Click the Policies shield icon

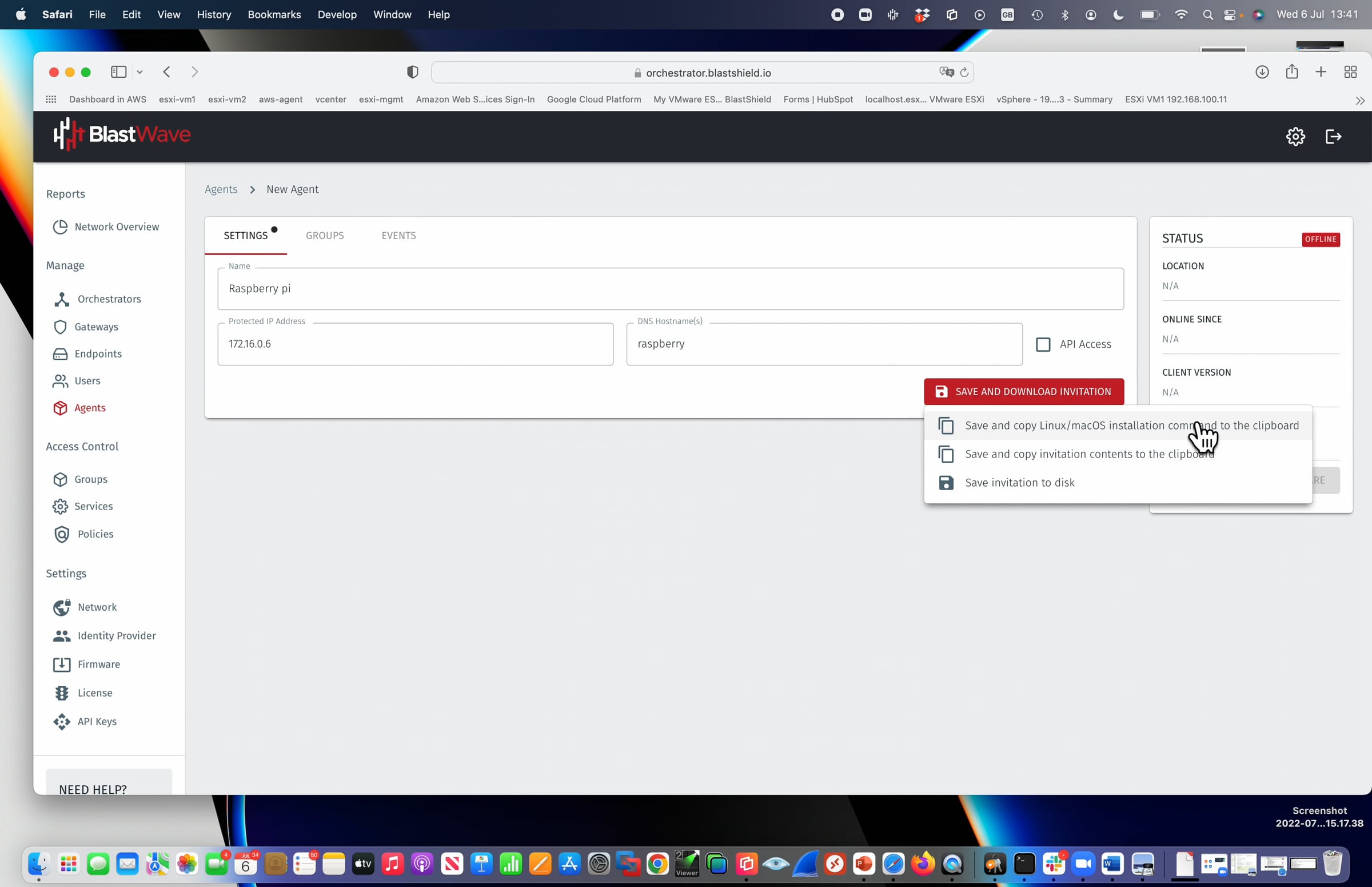click(62, 534)
